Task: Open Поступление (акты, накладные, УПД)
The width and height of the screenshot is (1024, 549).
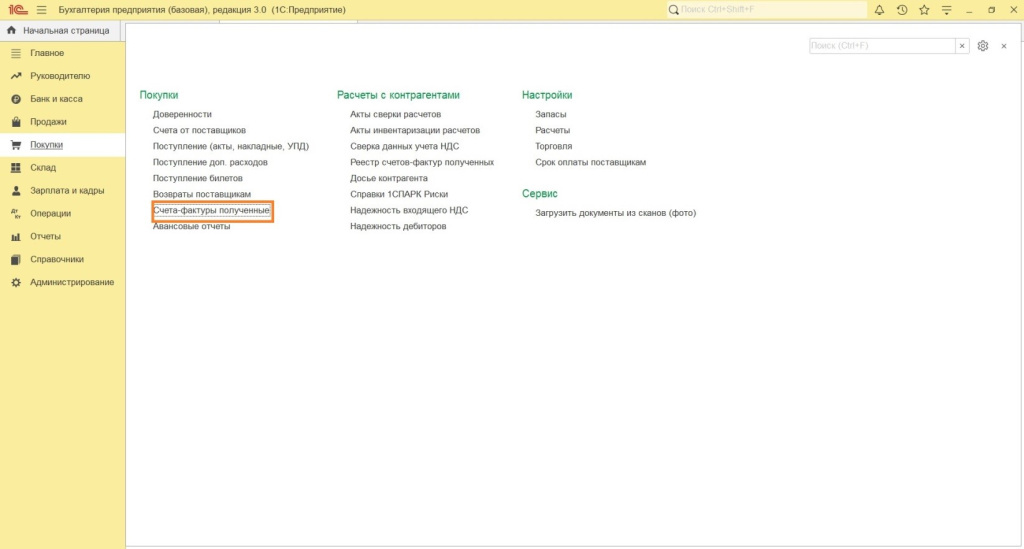Action: tap(230, 146)
